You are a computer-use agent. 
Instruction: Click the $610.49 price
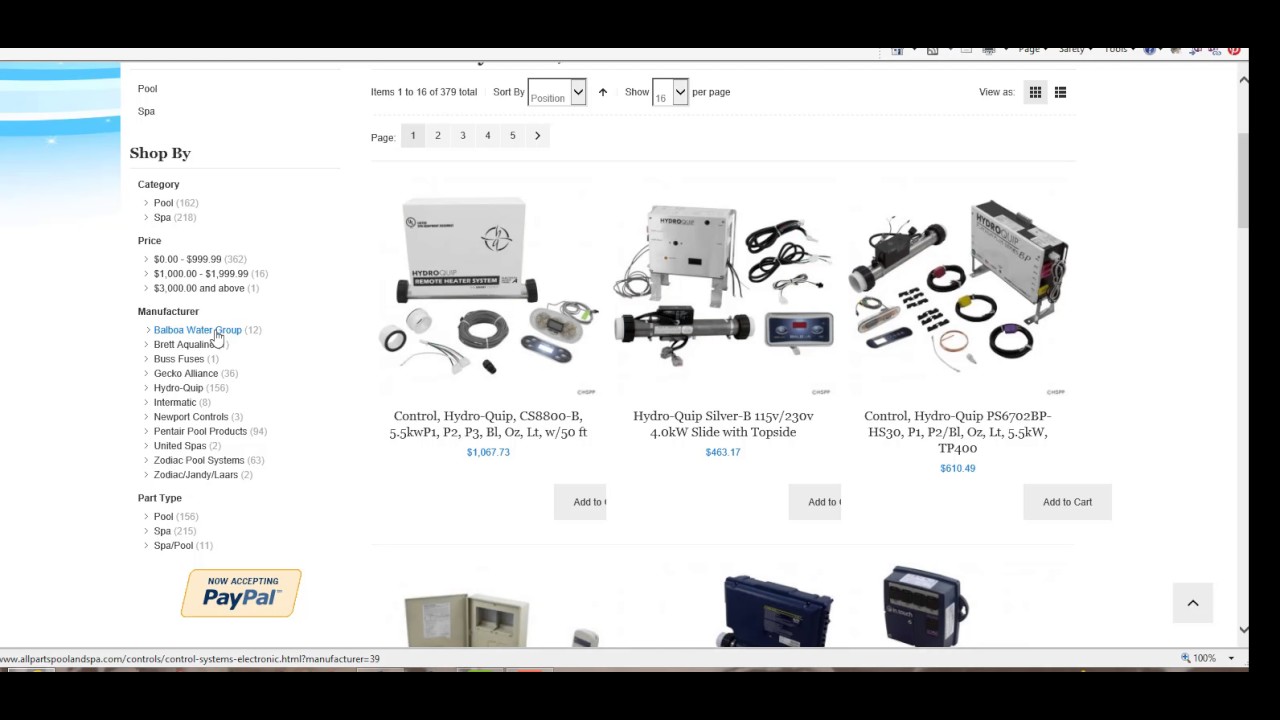pyautogui.click(x=958, y=468)
